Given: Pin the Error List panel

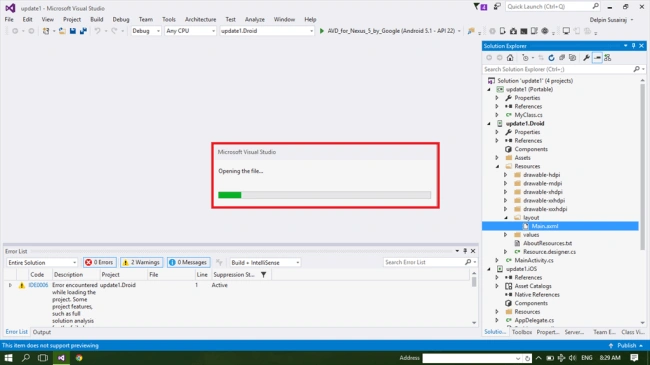Looking at the screenshot, I should [465, 251].
